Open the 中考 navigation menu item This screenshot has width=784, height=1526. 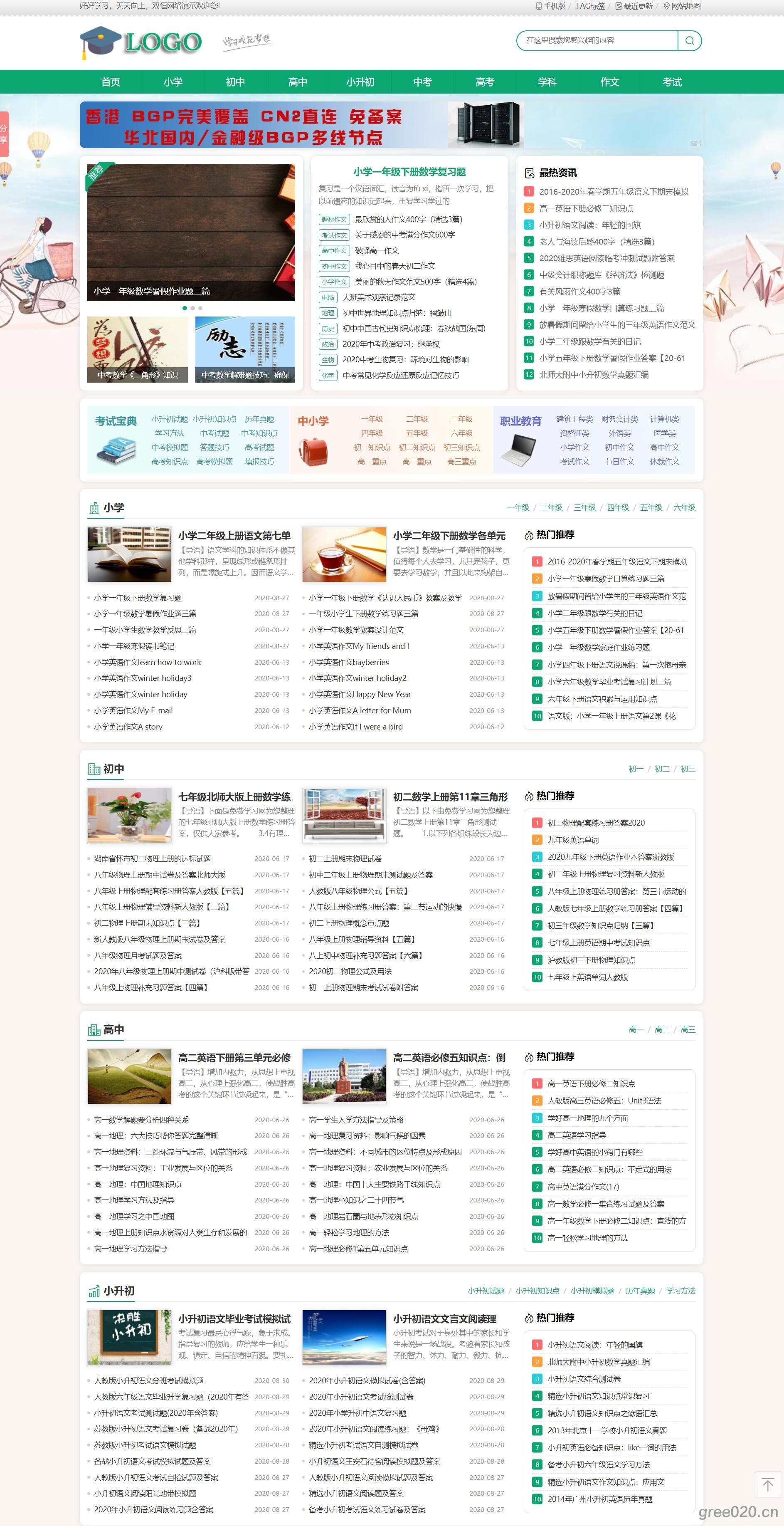pyautogui.click(x=422, y=82)
